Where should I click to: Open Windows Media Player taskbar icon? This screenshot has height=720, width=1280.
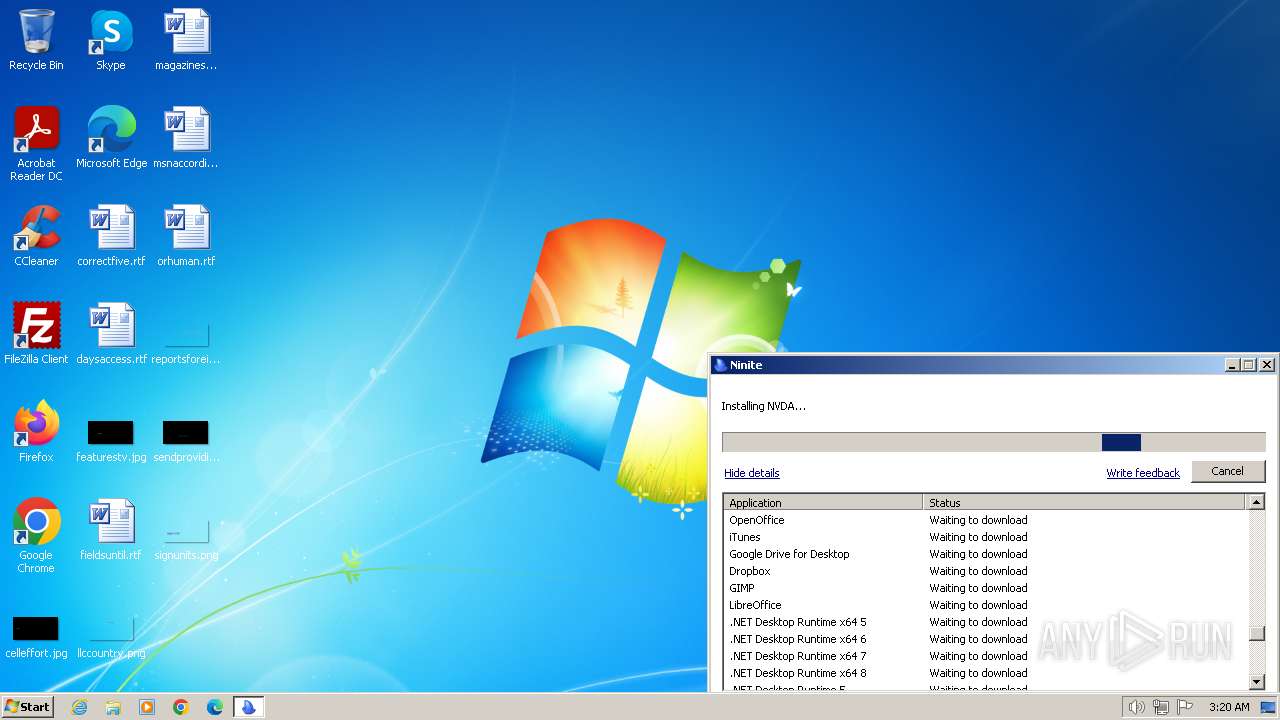point(147,707)
